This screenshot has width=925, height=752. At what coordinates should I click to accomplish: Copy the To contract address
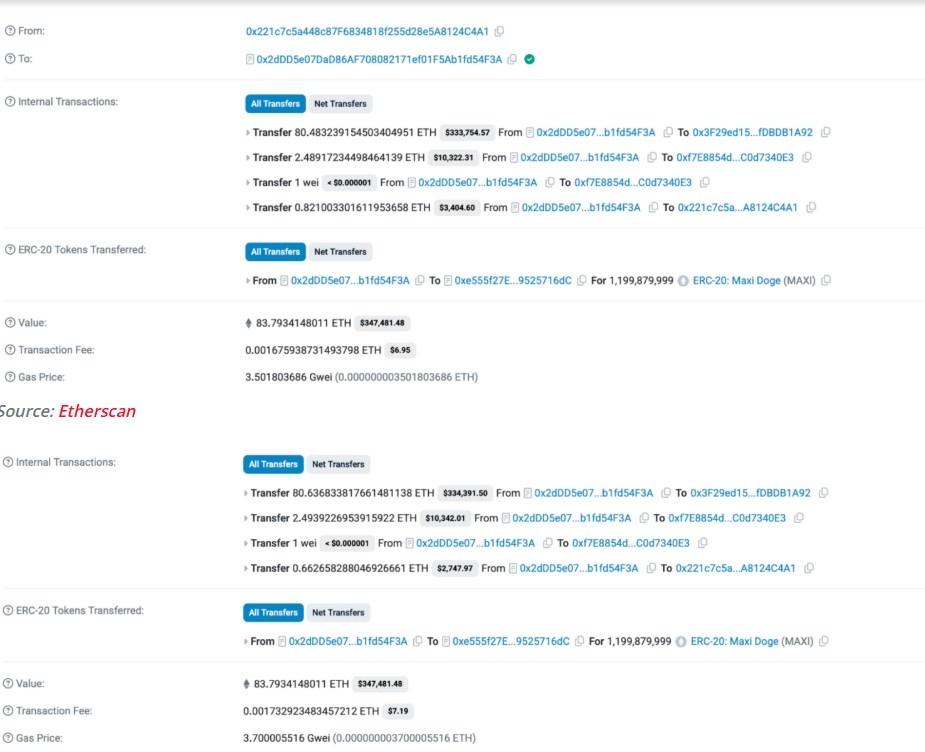click(512, 59)
